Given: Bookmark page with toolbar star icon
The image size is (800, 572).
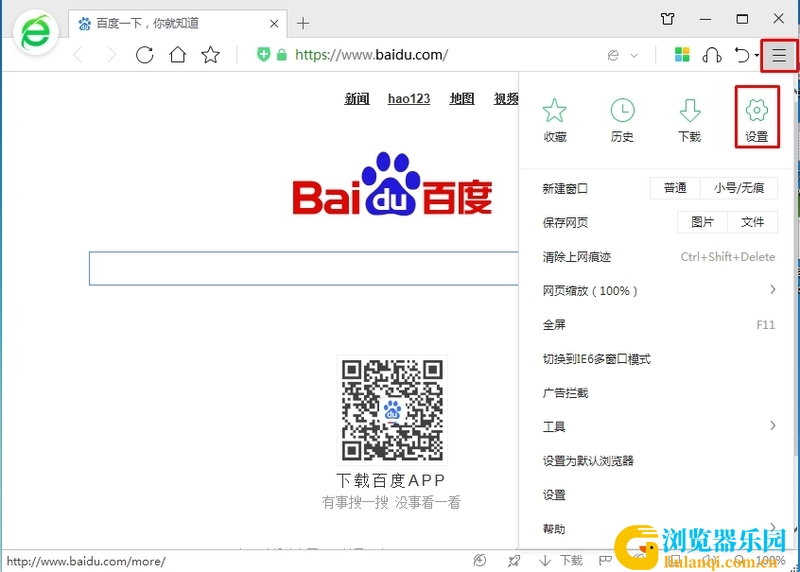Looking at the screenshot, I should [210, 55].
